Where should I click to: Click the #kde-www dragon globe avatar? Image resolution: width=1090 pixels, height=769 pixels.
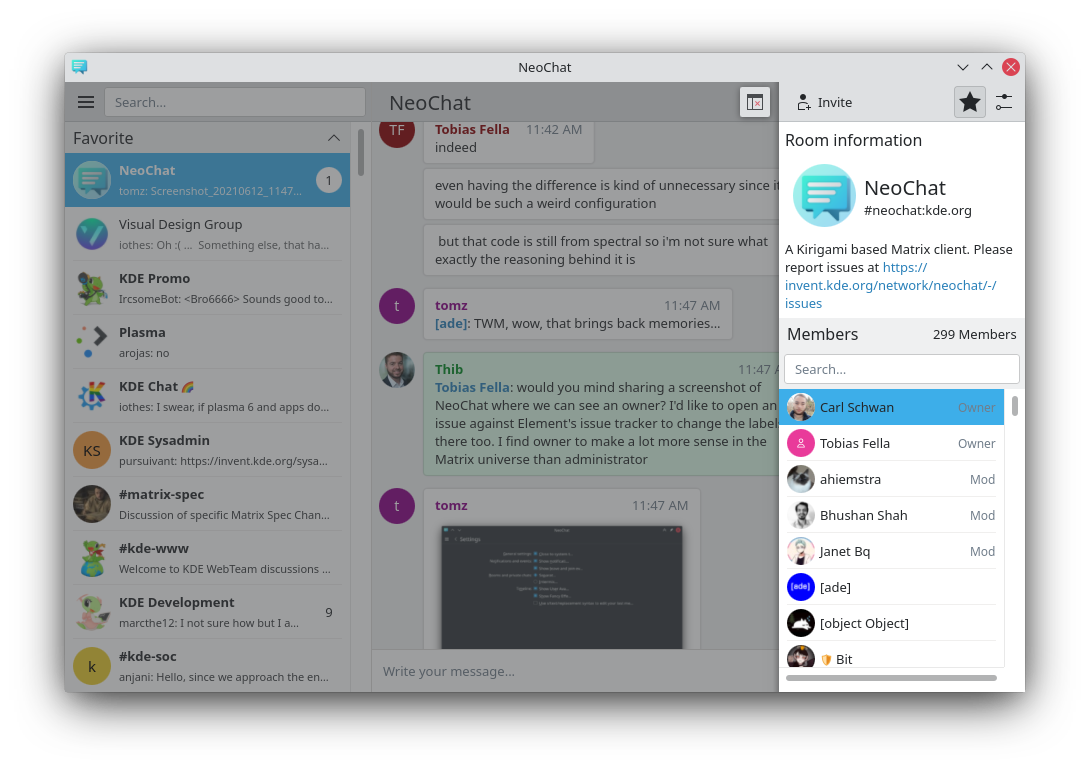coord(92,558)
